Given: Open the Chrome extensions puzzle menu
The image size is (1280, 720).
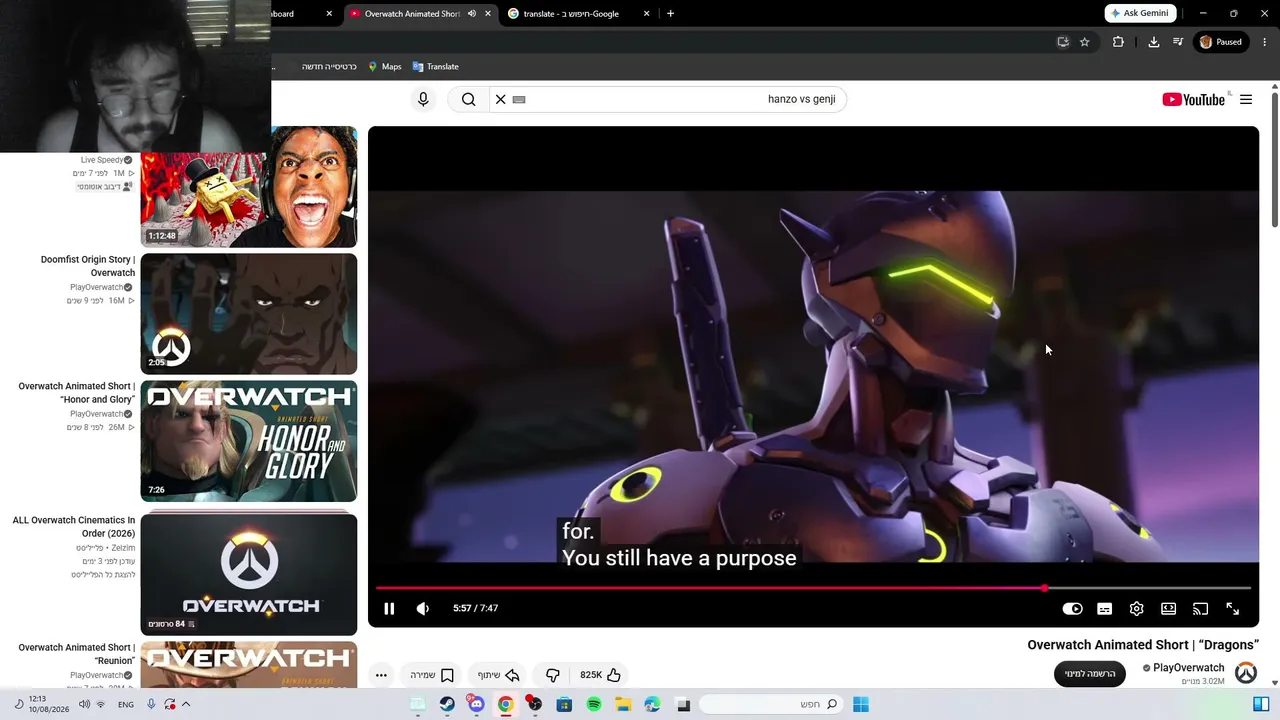Looking at the screenshot, I should [x=1118, y=42].
